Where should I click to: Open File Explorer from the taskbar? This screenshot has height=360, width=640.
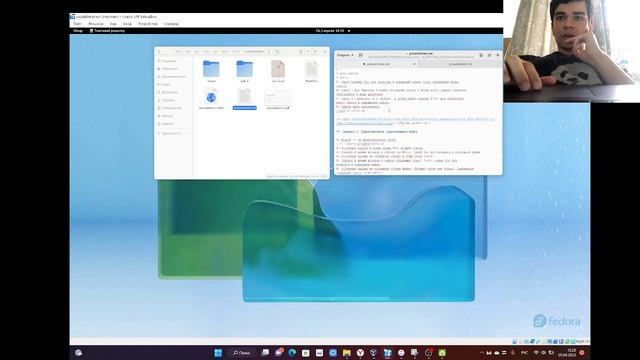(347, 353)
